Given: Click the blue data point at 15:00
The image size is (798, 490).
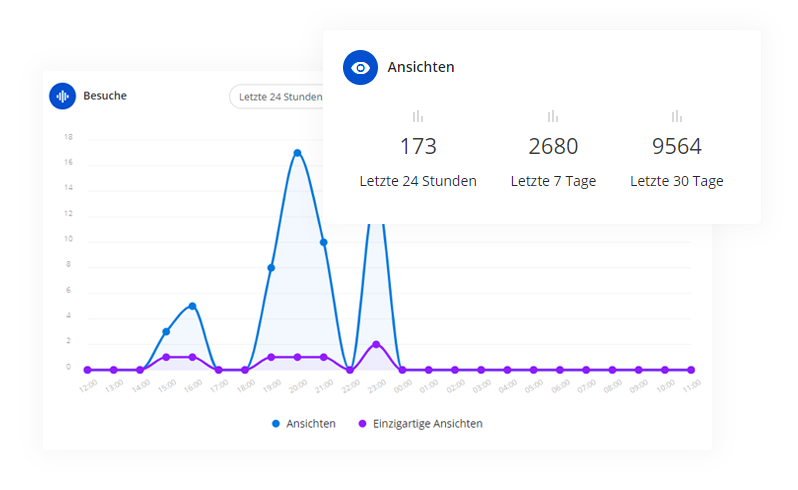Looking at the screenshot, I should pos(166,332).
